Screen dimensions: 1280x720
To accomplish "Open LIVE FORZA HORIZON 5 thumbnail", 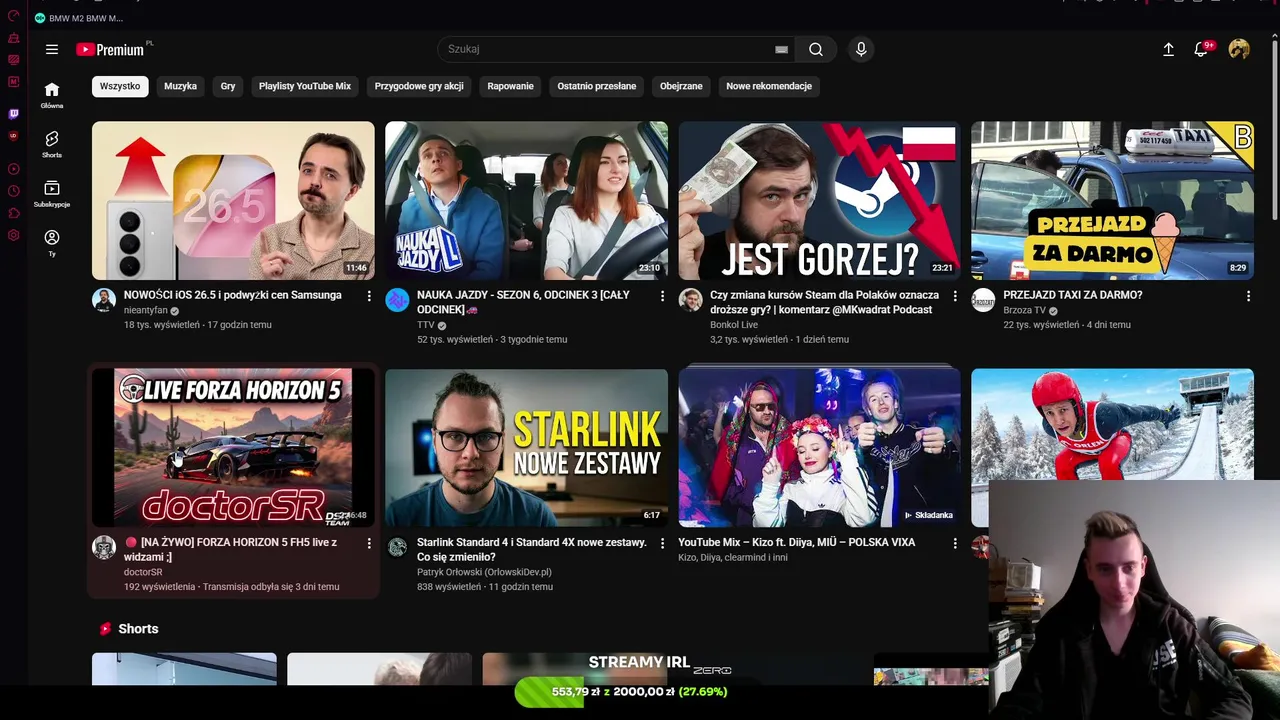I will (233, 448).
